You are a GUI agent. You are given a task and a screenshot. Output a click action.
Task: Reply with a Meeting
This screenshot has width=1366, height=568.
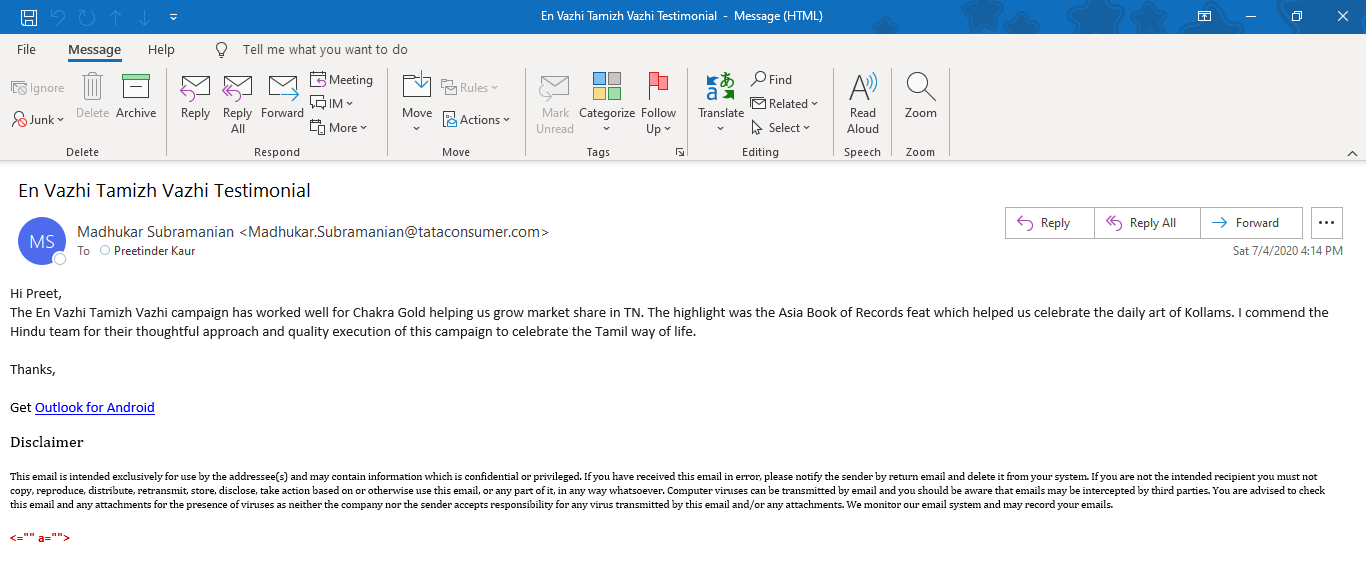342,79
